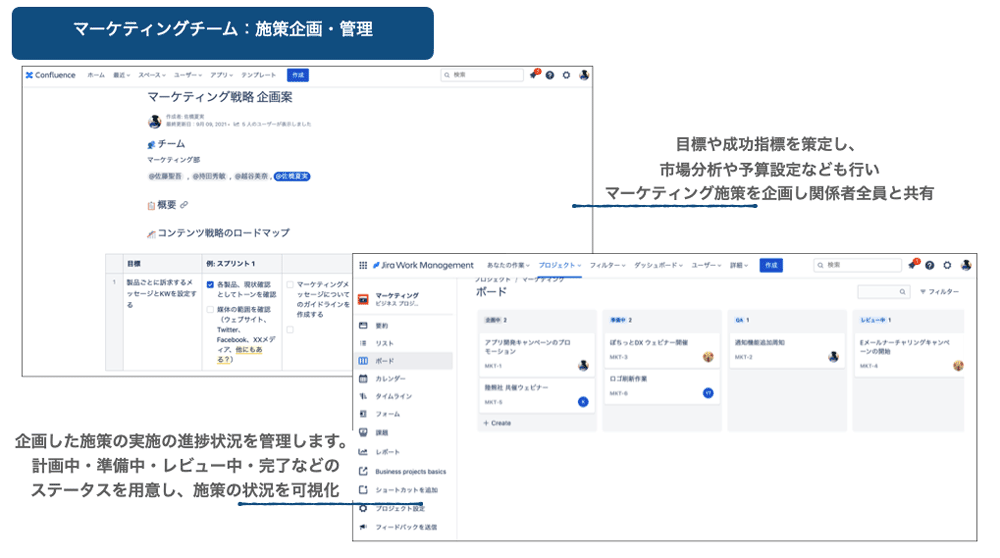The image size is (1000, 558).
Task: Click the 要約 summary icon in sidebar
Action: pyautogui.click(x=363, y=325)
